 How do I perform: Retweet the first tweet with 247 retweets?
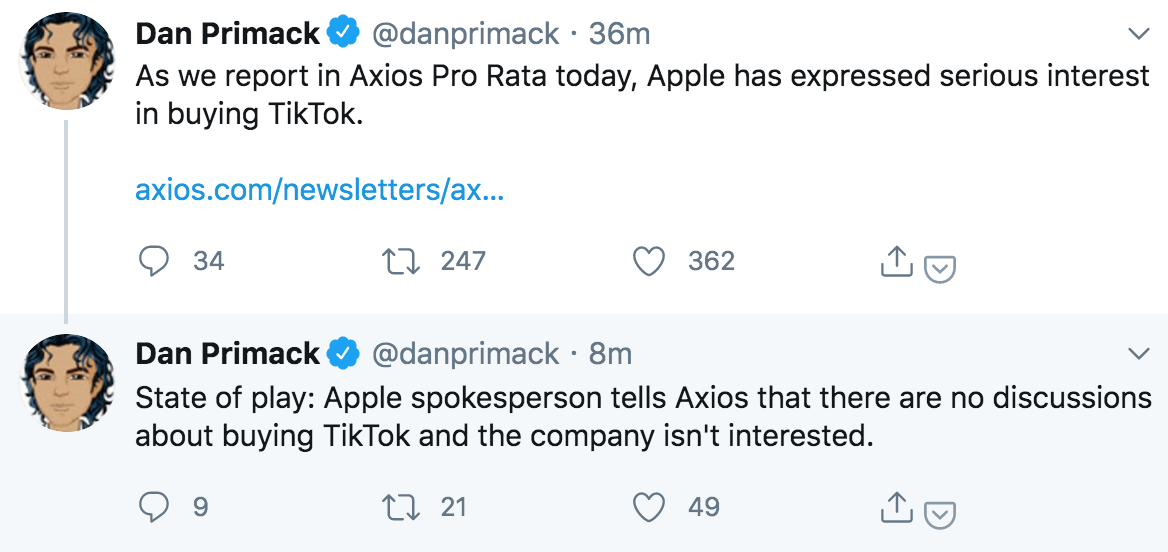(x=400, y=261)
